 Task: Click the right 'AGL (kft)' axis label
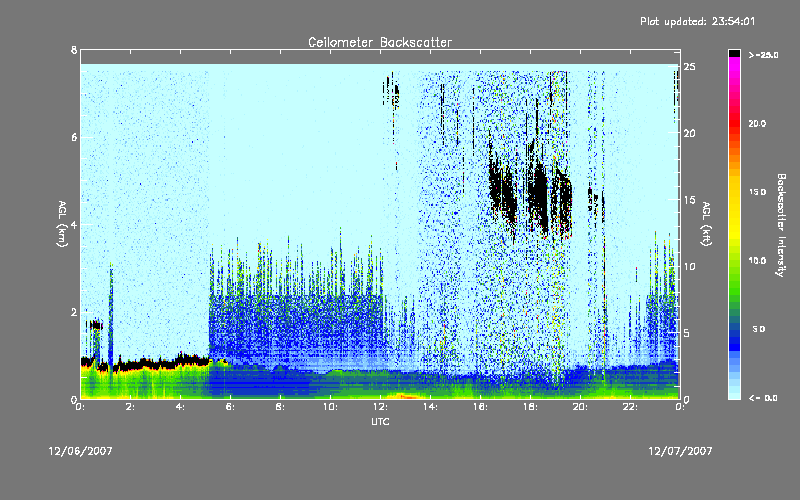coord(706,224)
